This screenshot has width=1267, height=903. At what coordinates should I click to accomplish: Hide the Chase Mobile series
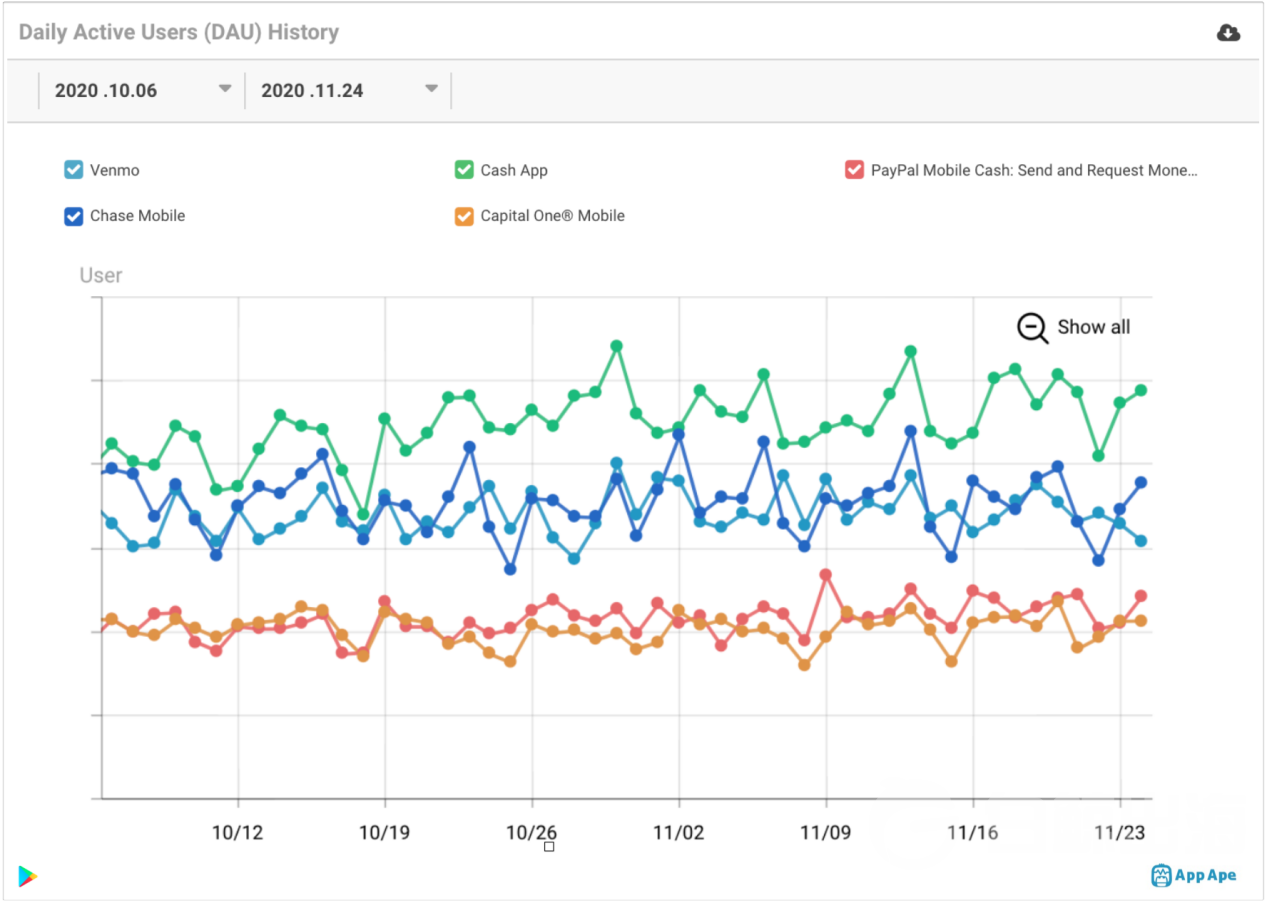point(74,216)
